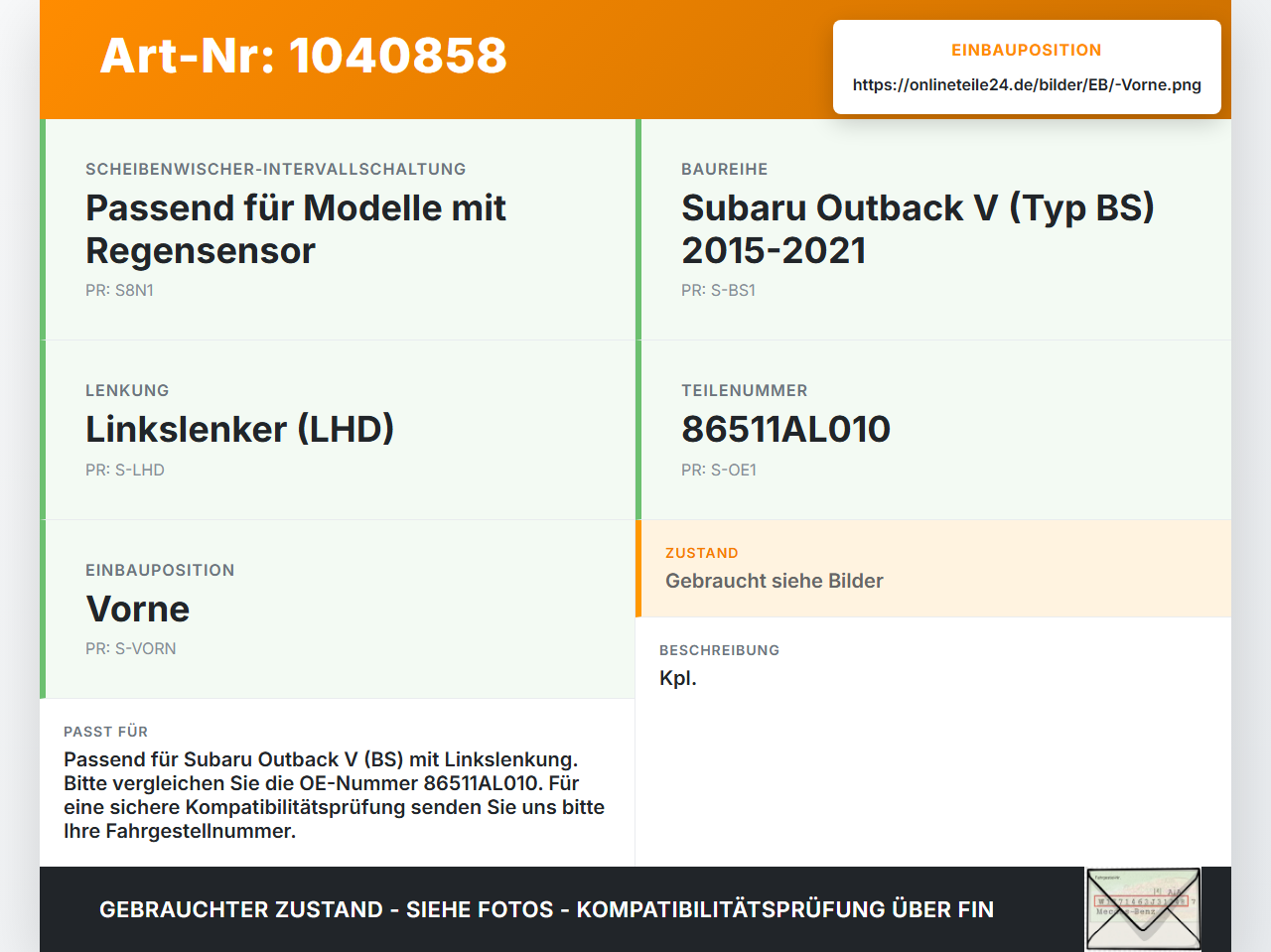Click the orange EINBAUPOSITION label in header card
This screenshot has height=952, width=1271.
point(1027,50)
